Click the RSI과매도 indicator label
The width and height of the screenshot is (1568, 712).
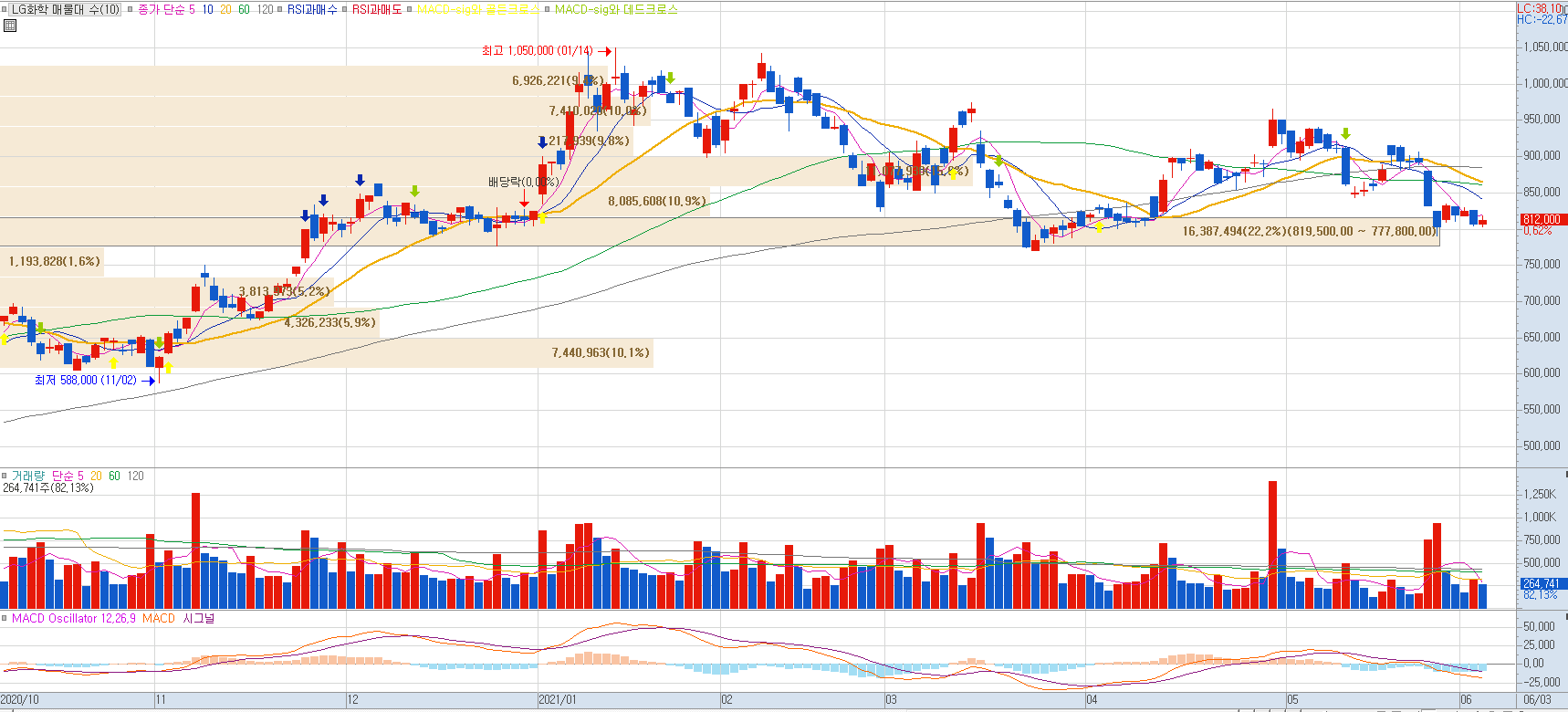pos(376,9)
